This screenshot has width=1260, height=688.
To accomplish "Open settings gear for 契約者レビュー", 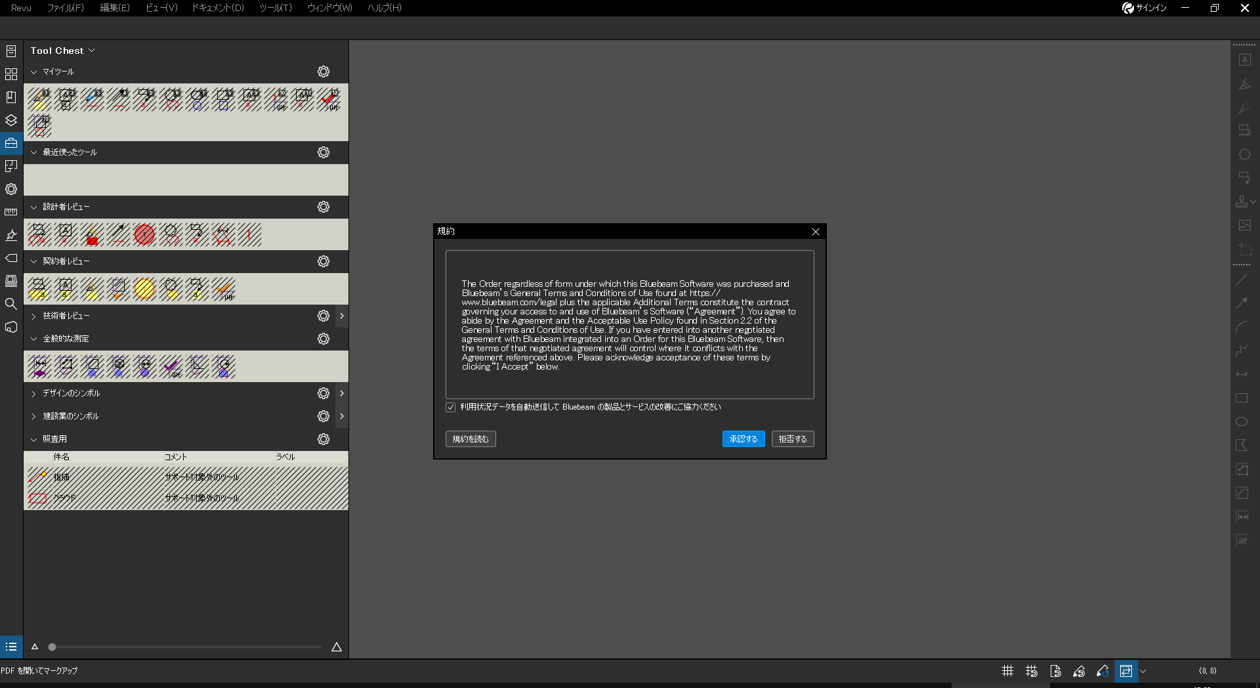I will (323, 261).
